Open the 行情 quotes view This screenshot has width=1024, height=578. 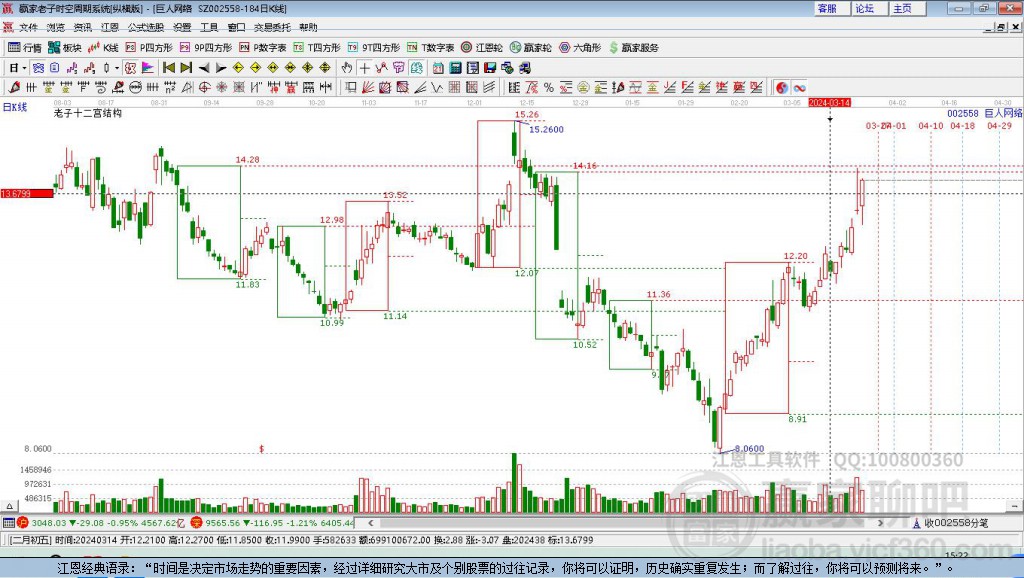coord(25,48)
